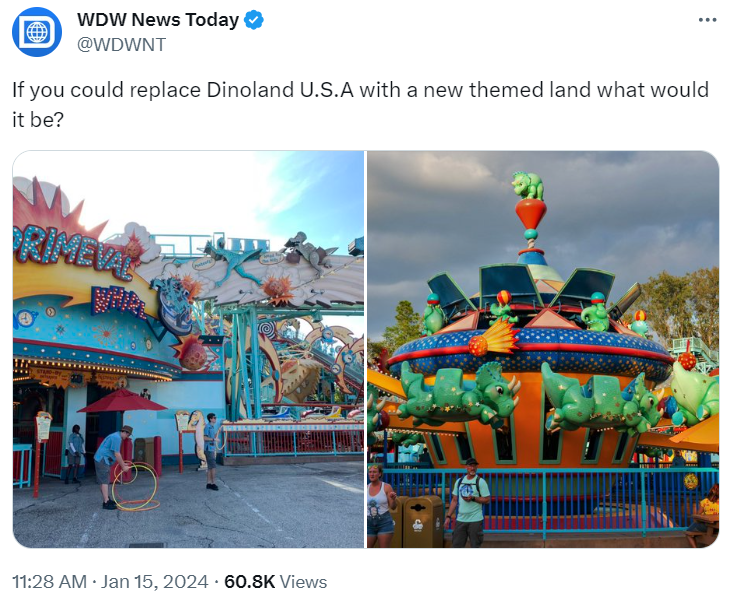
Task: Open the 60.8K Views count
Action: point(276,581)
